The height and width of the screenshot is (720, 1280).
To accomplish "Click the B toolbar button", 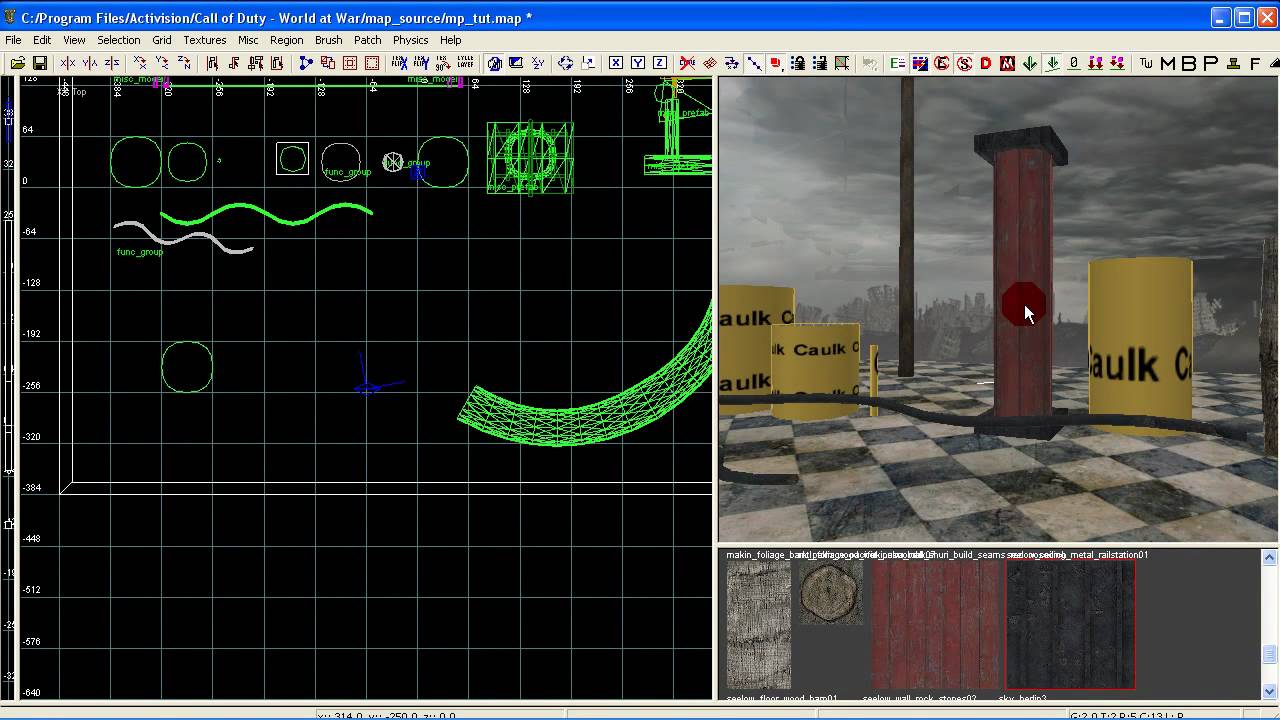I will click(x=1189, y=63).
